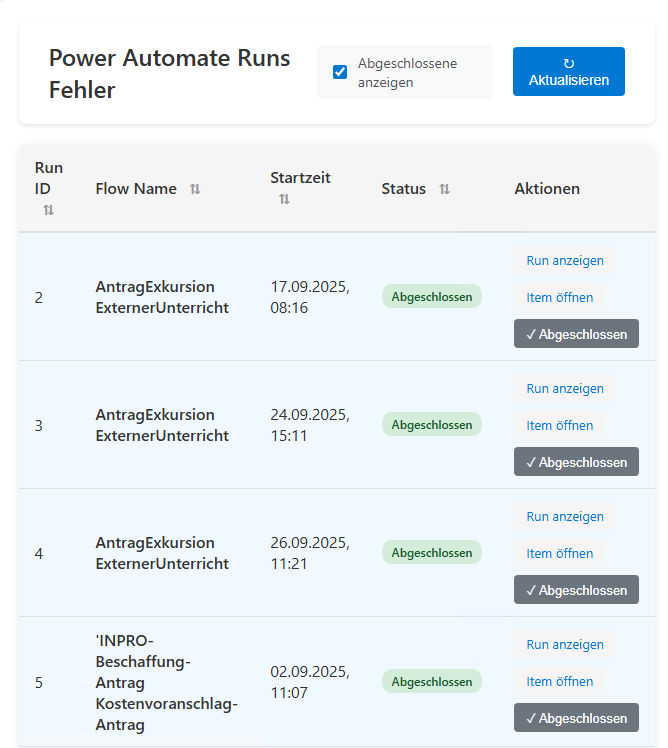Click the Status column header label

(403, 189)
